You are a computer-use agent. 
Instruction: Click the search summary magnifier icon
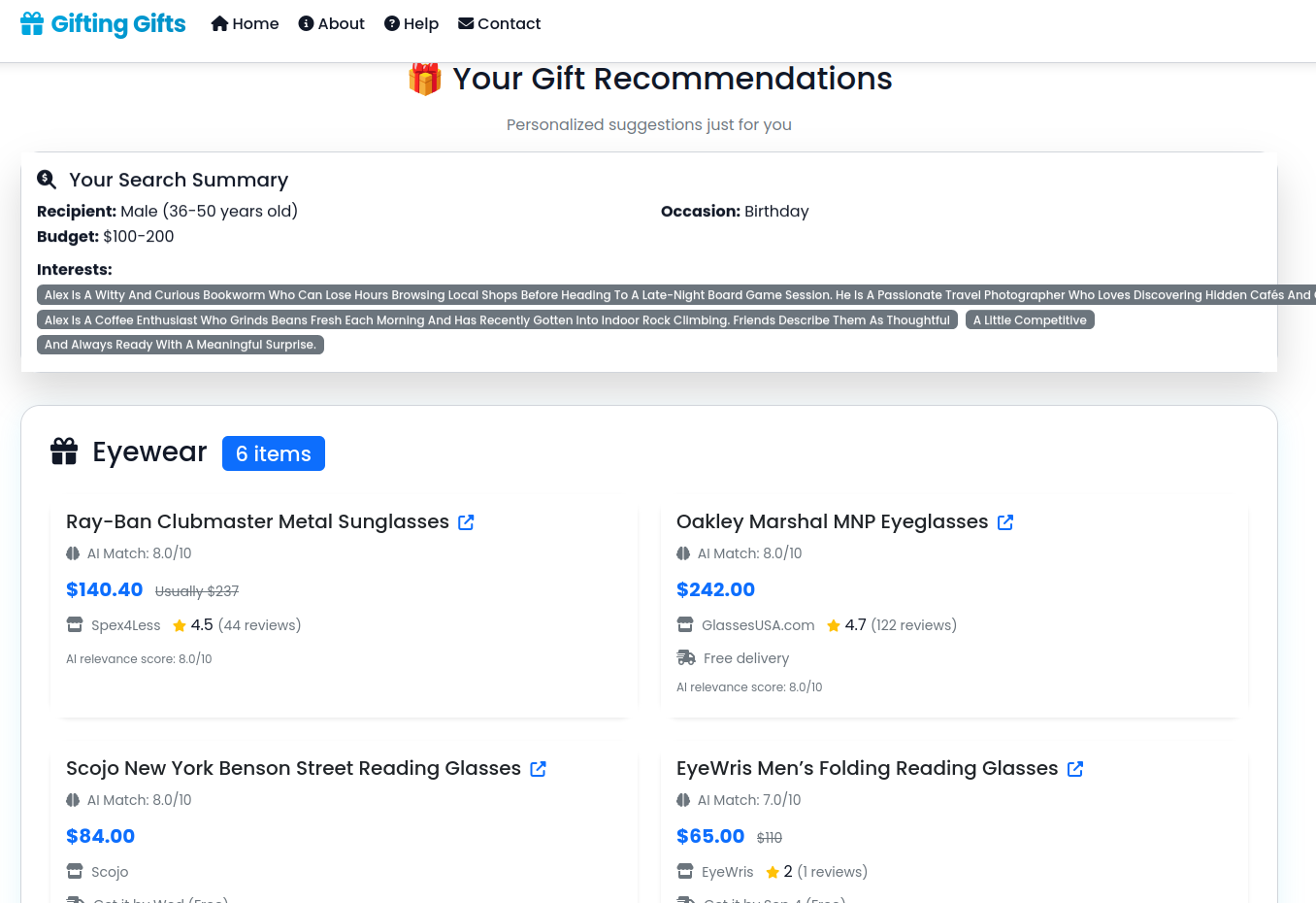47,180
